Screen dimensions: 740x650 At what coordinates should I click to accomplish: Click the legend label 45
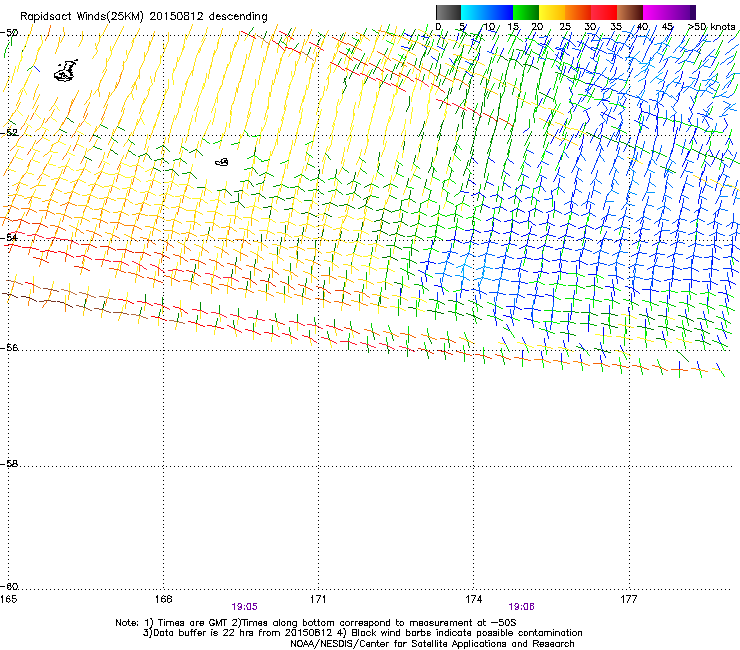tap(667, 27)
